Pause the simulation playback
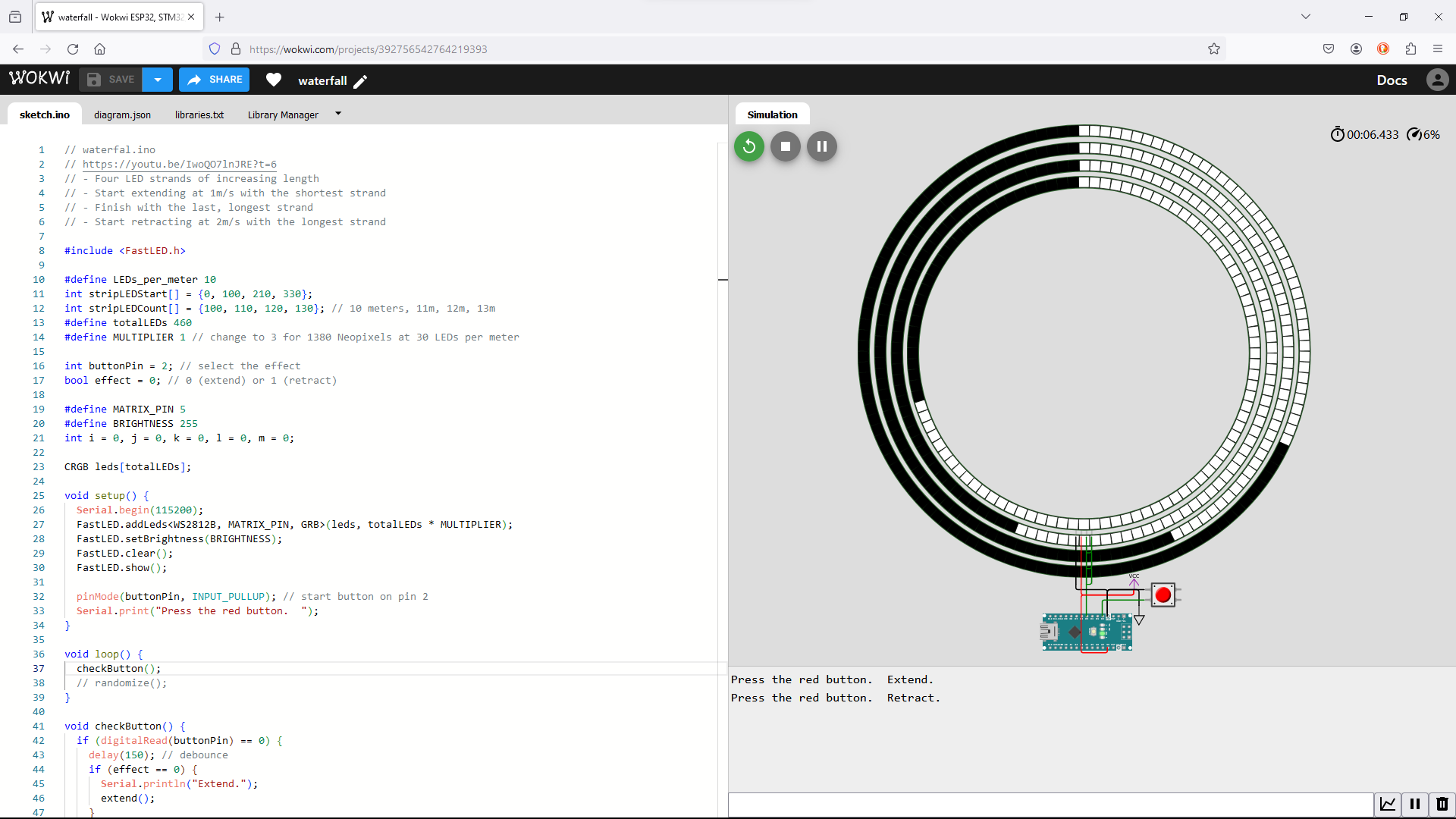Screen dimensions: 1456x819 821,146
